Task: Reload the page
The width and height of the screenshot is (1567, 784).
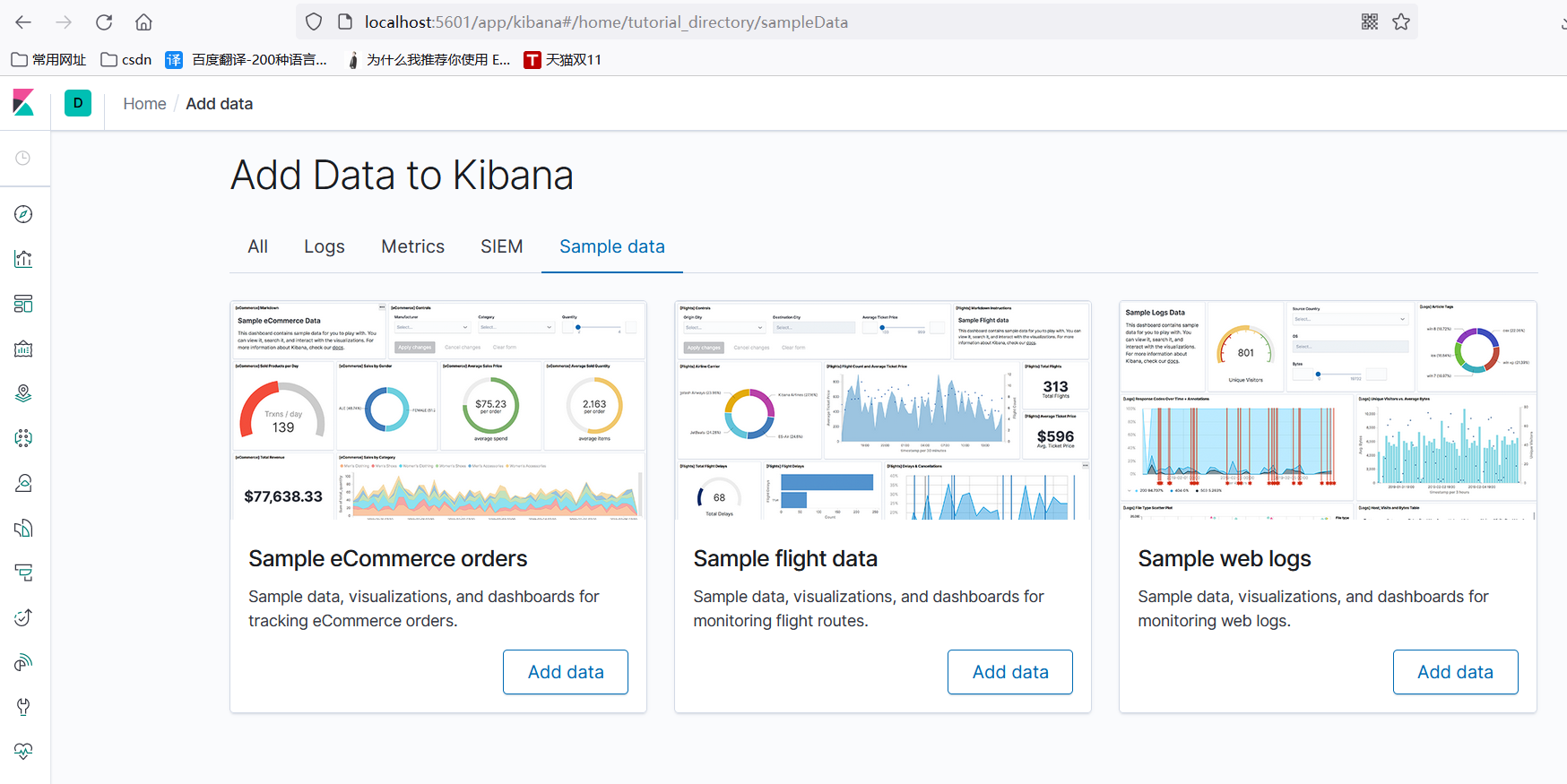Action: pos(104,22)
